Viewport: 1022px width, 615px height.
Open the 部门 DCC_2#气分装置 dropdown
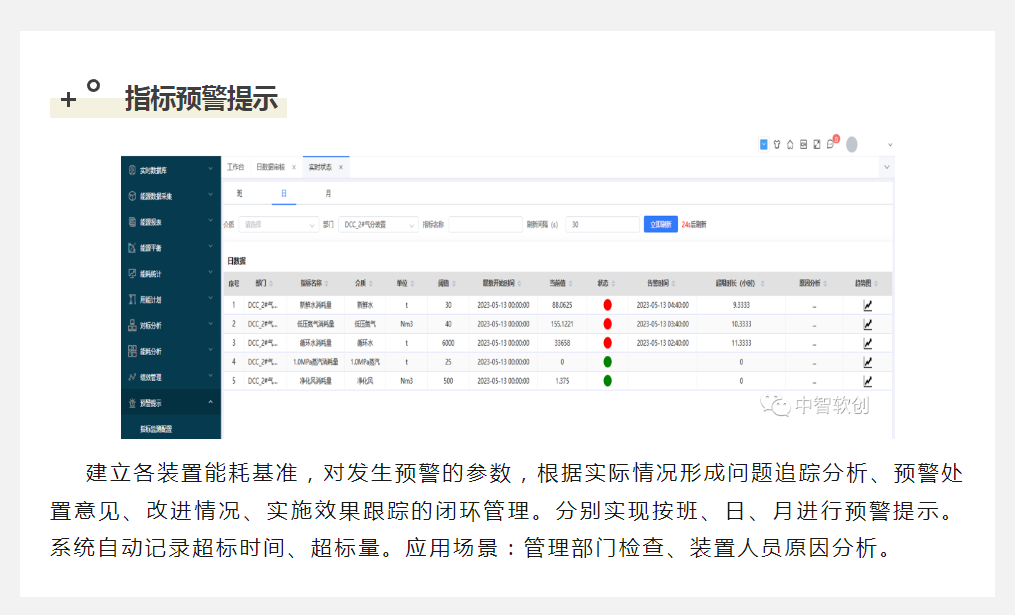tap(378, 225)
